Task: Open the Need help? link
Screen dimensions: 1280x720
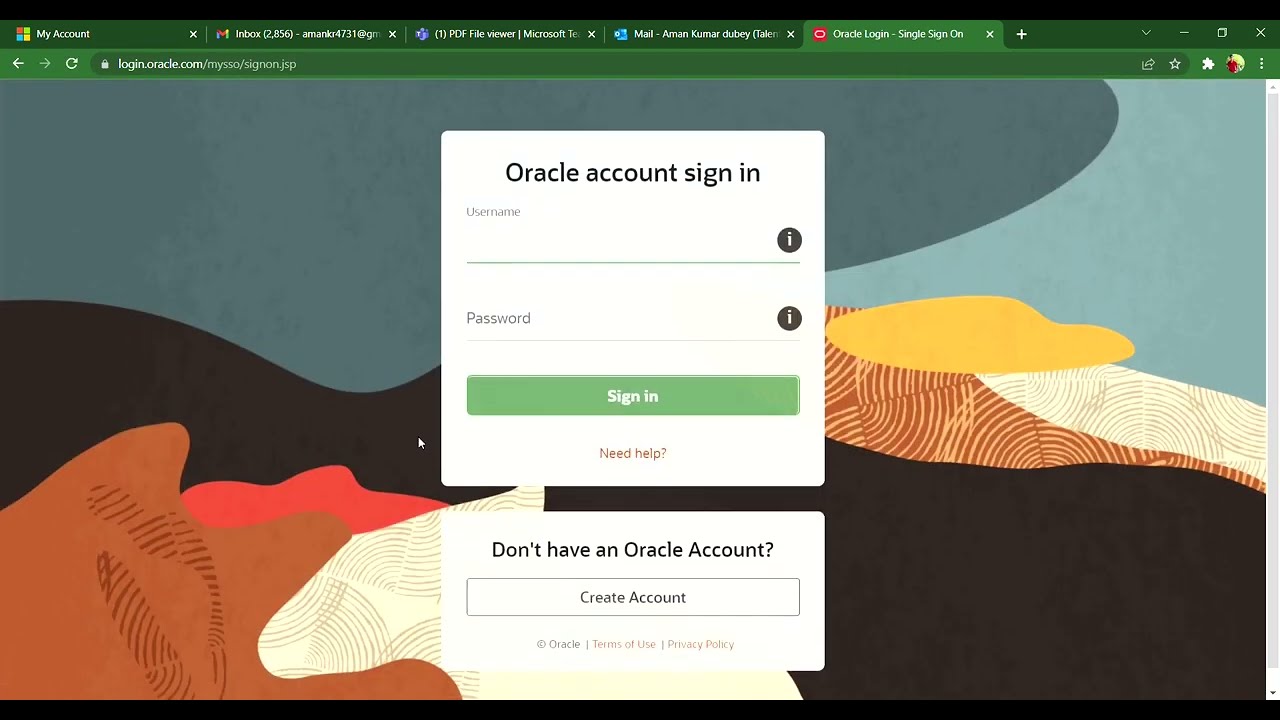Action: (x=633, y=453)
